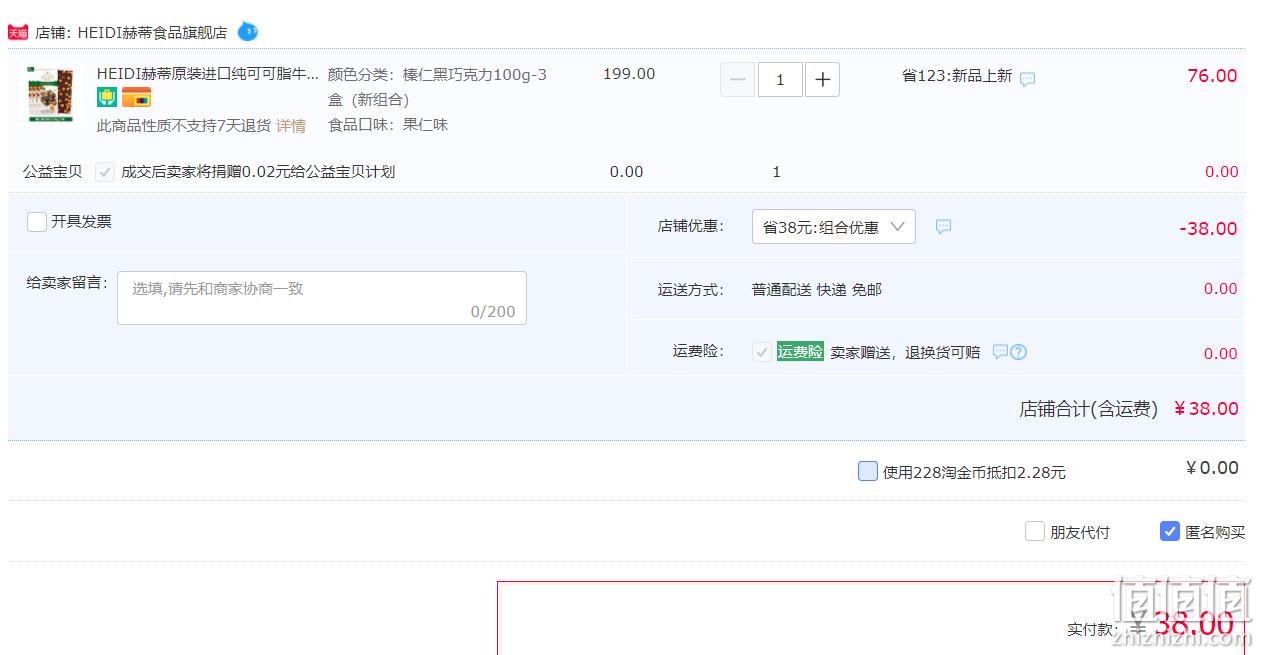Image resolution: width=1261 pixels, height=655 pixels.
Task: Open the HEIDI赫蒂原装进口 product title link
Action: click(208, 74)
